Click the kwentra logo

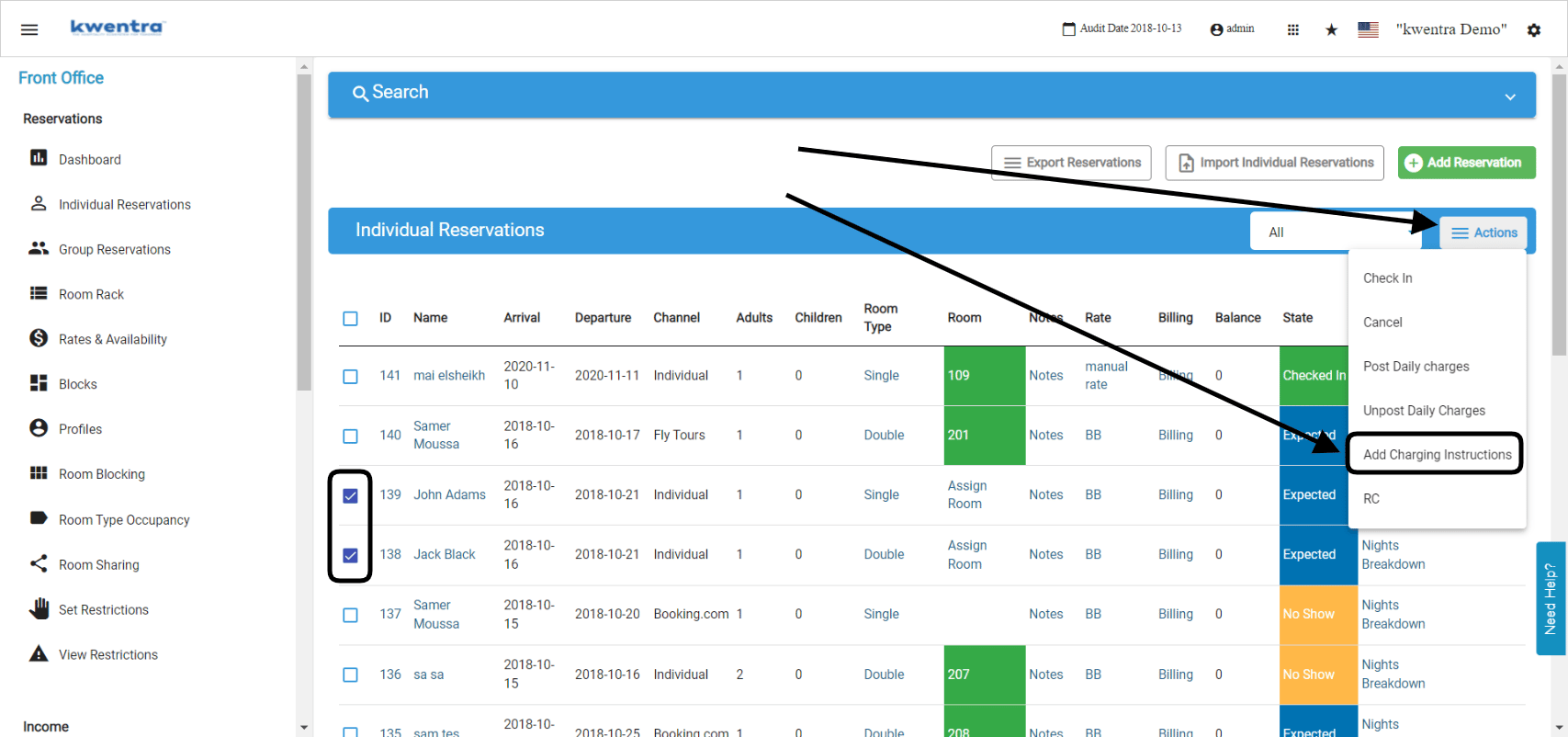[118, 28]
